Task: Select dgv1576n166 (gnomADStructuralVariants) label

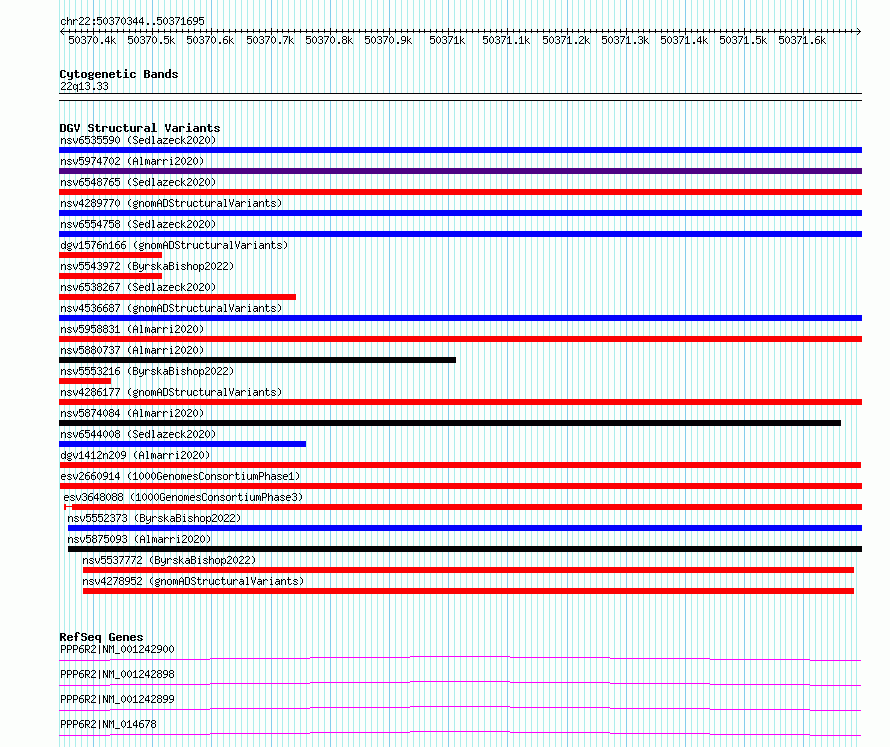Action: click(x=174, y=245)
